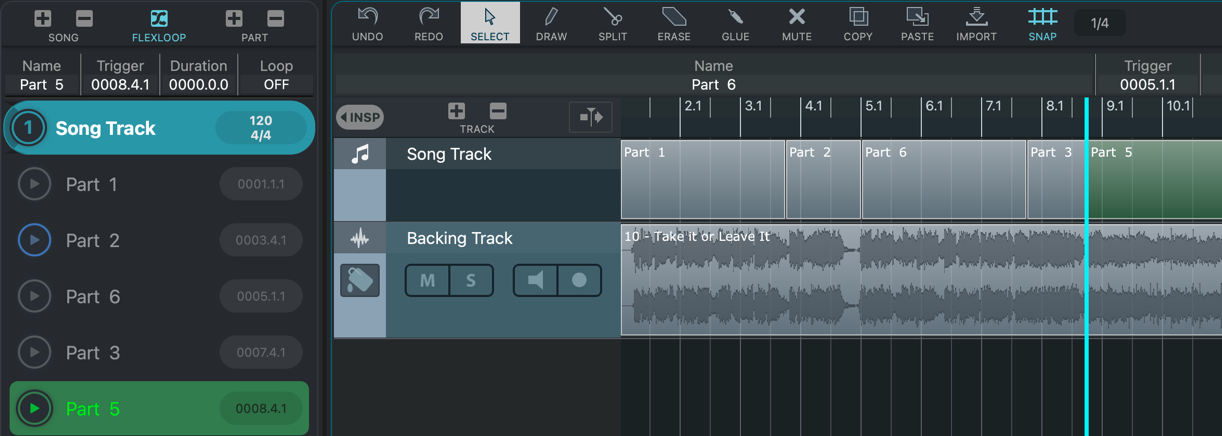This screenshot has width=1222, height=436.
Task: Open the 1/4 snap resolution dropdown
Action: (1099, 24)
